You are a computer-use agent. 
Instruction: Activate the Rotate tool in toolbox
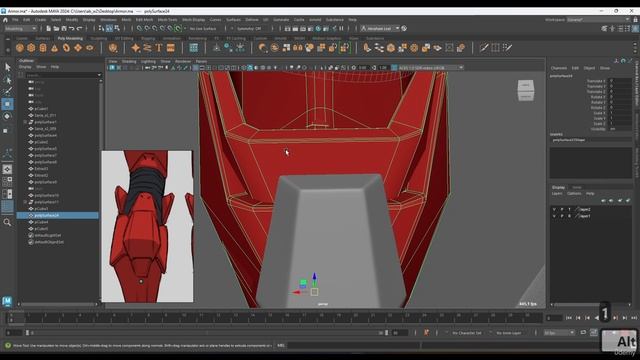coord(7,117)
